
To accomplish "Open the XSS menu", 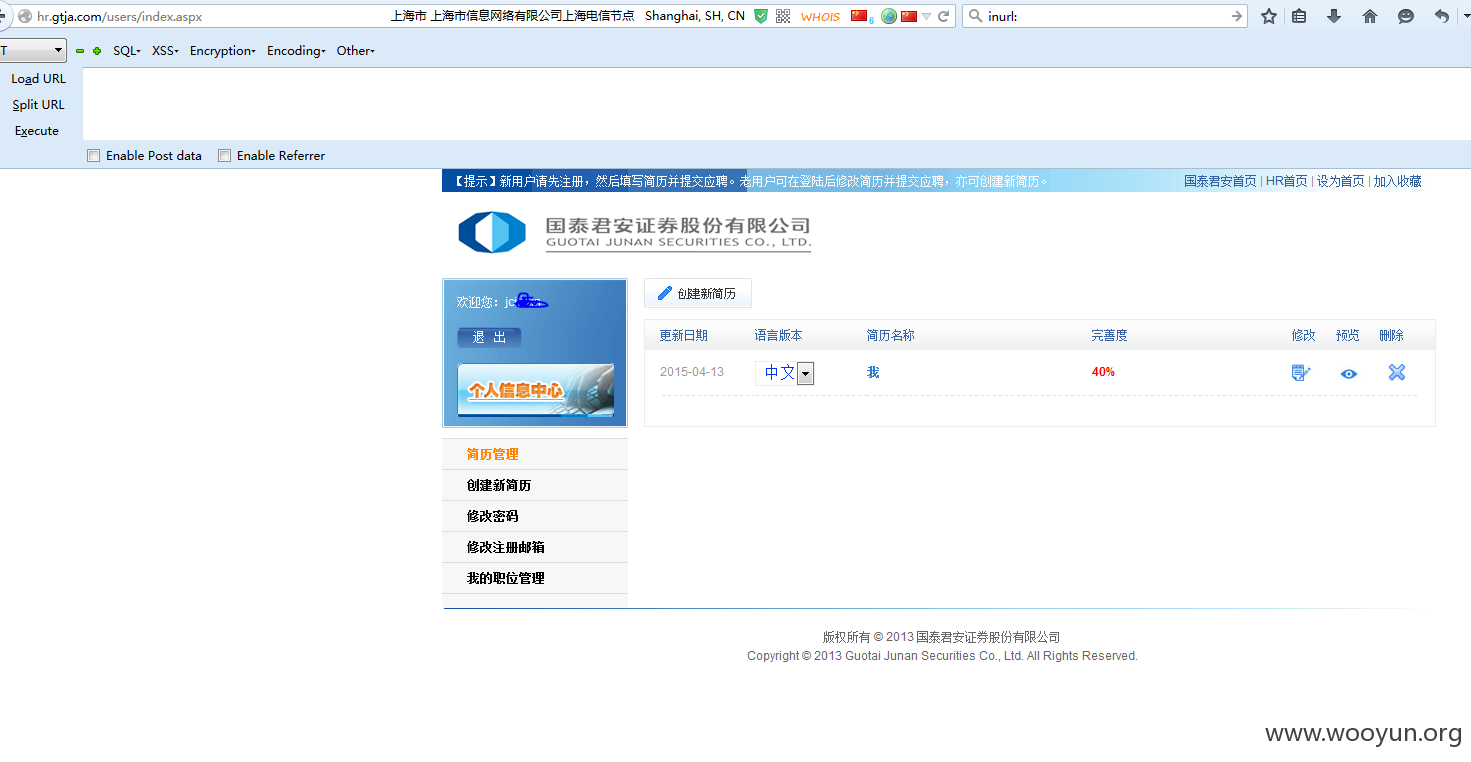I will (165, 50).
